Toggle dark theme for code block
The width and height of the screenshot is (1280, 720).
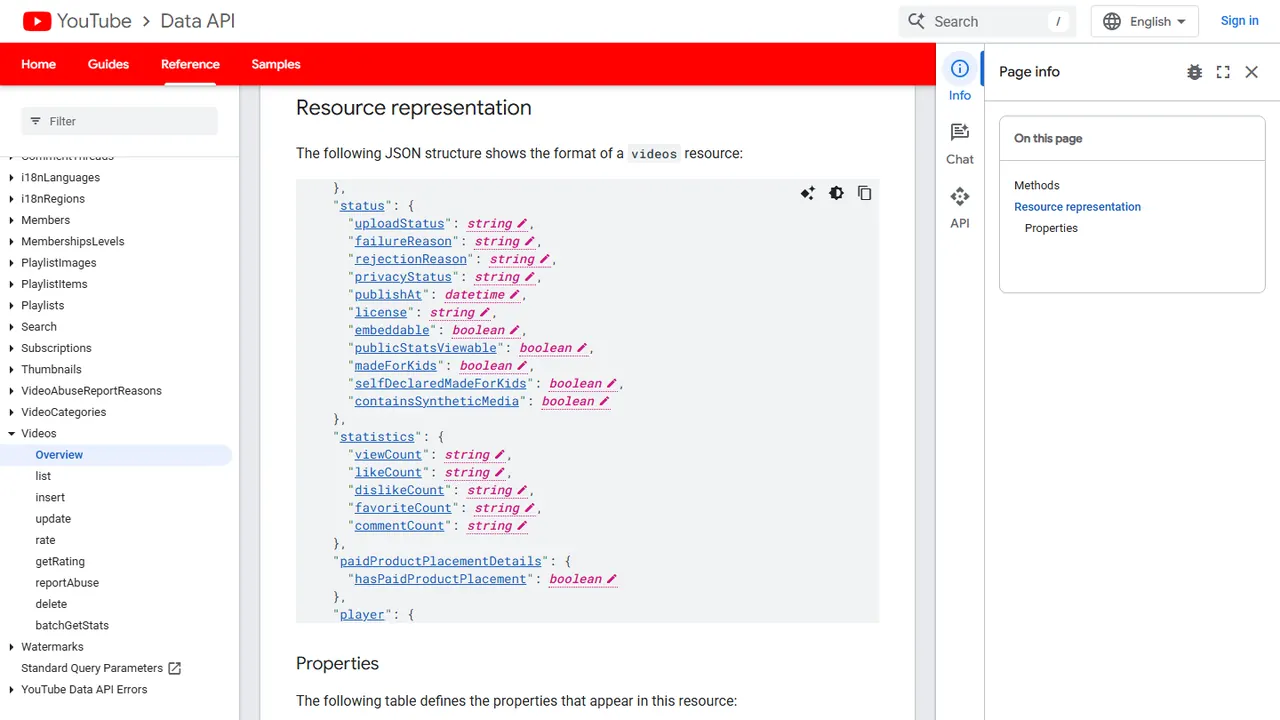[x=836, y=193]
